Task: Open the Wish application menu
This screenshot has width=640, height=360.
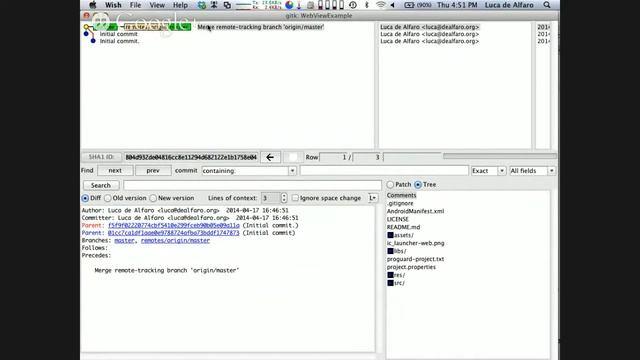Action: pyautogui.click(x=113, y=5)
